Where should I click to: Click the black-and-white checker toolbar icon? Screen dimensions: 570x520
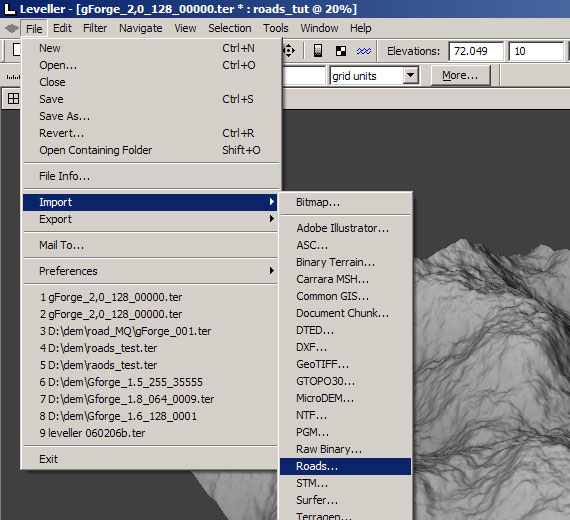tap(341, 51)
